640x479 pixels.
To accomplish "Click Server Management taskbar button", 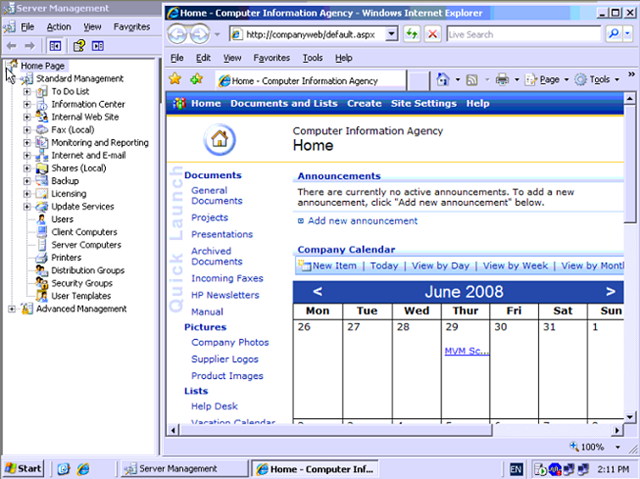I will click(x=184, y=469).
